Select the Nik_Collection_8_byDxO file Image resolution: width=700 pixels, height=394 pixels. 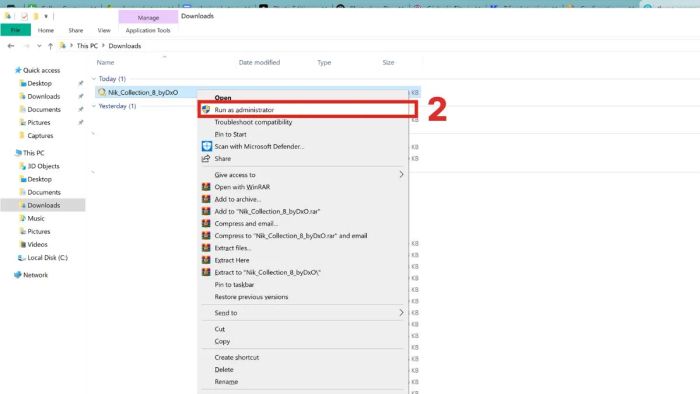(x=143, y=92)
